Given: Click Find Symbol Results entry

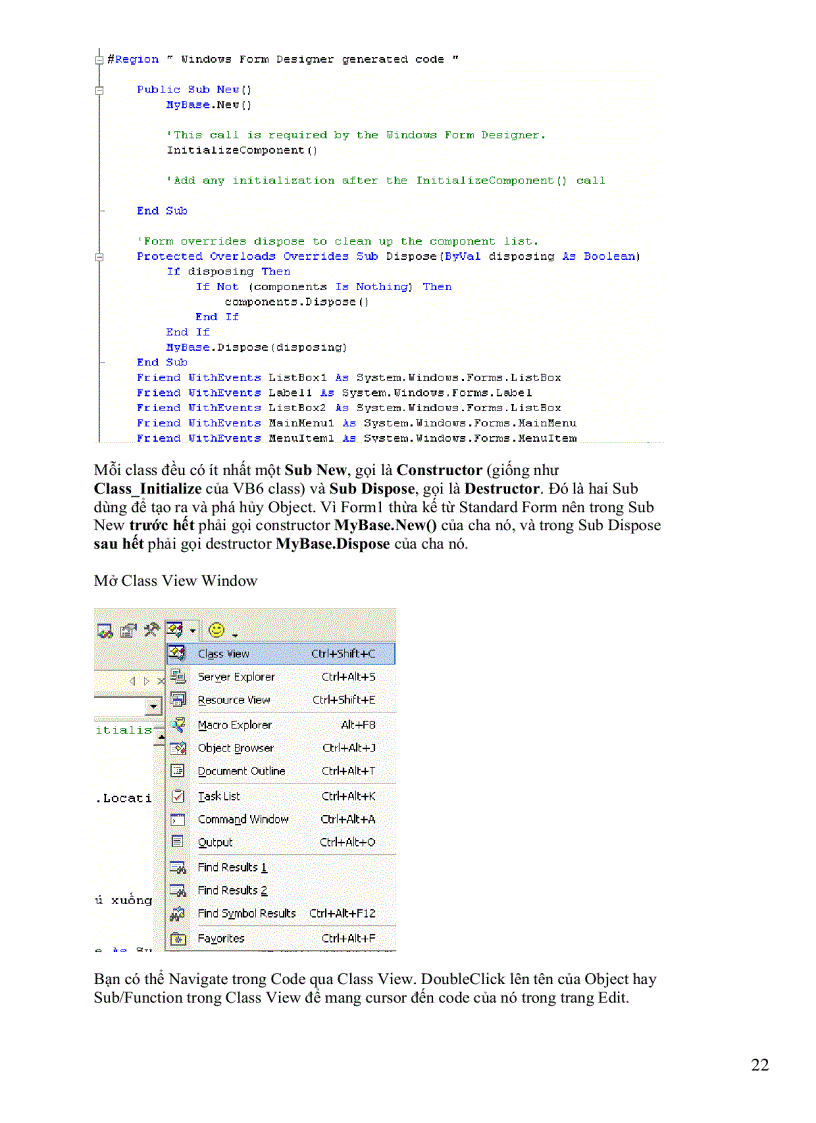Looking at the screenshot, I should 246,913.
